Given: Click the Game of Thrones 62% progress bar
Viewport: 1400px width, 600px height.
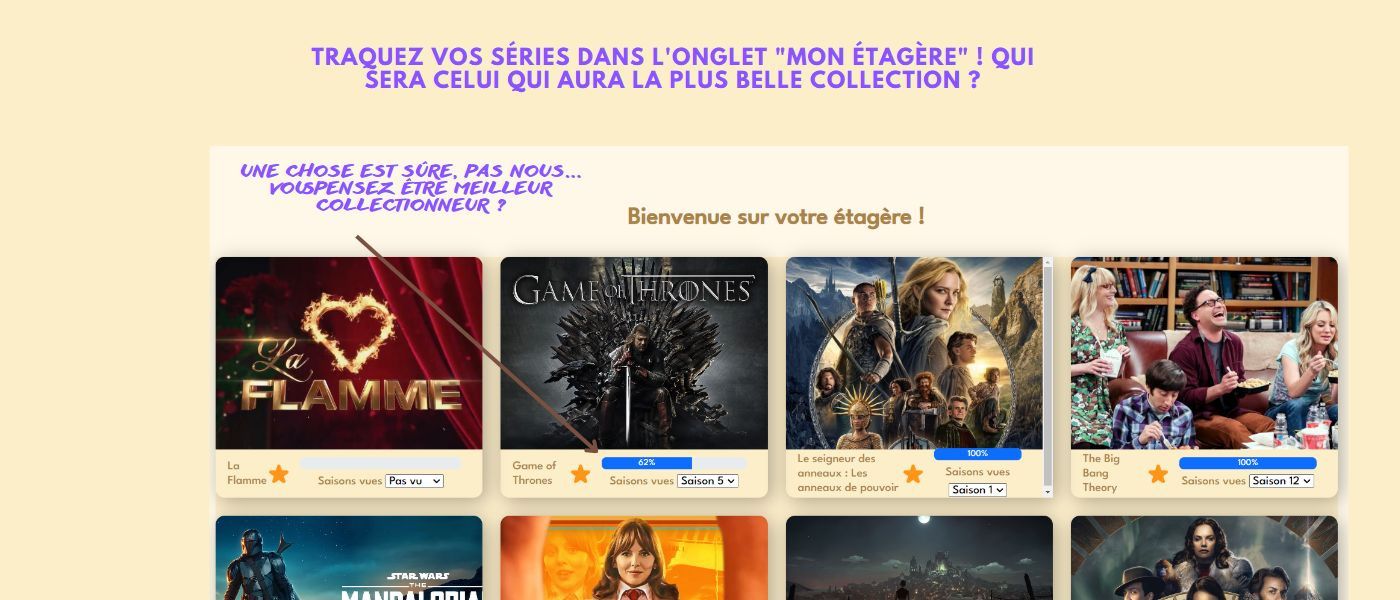Looking at the screenshot, I should (x=674, y=463).
